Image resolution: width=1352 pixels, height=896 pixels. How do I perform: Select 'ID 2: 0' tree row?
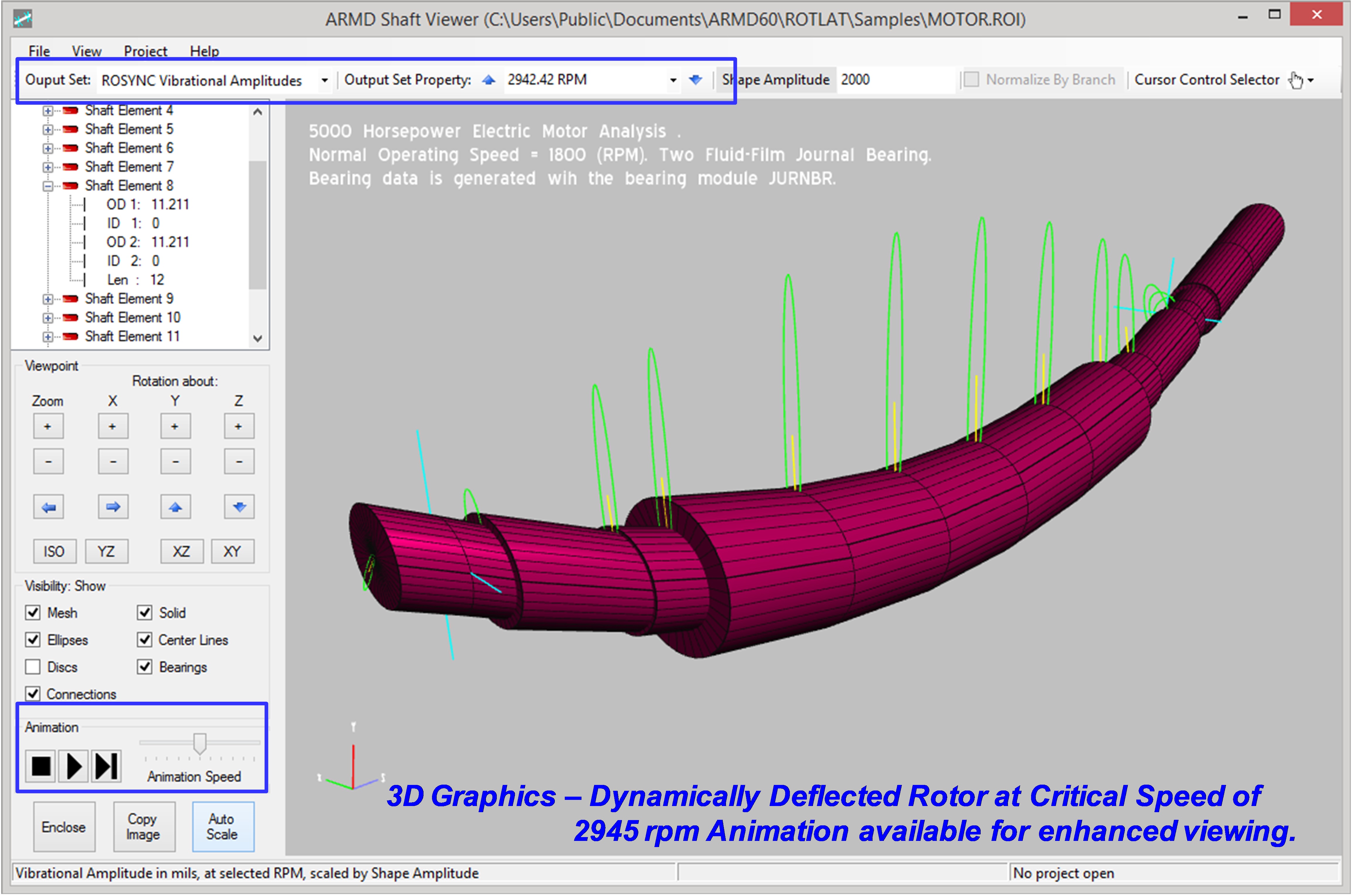pyautogui.click(x=133, y=261)
